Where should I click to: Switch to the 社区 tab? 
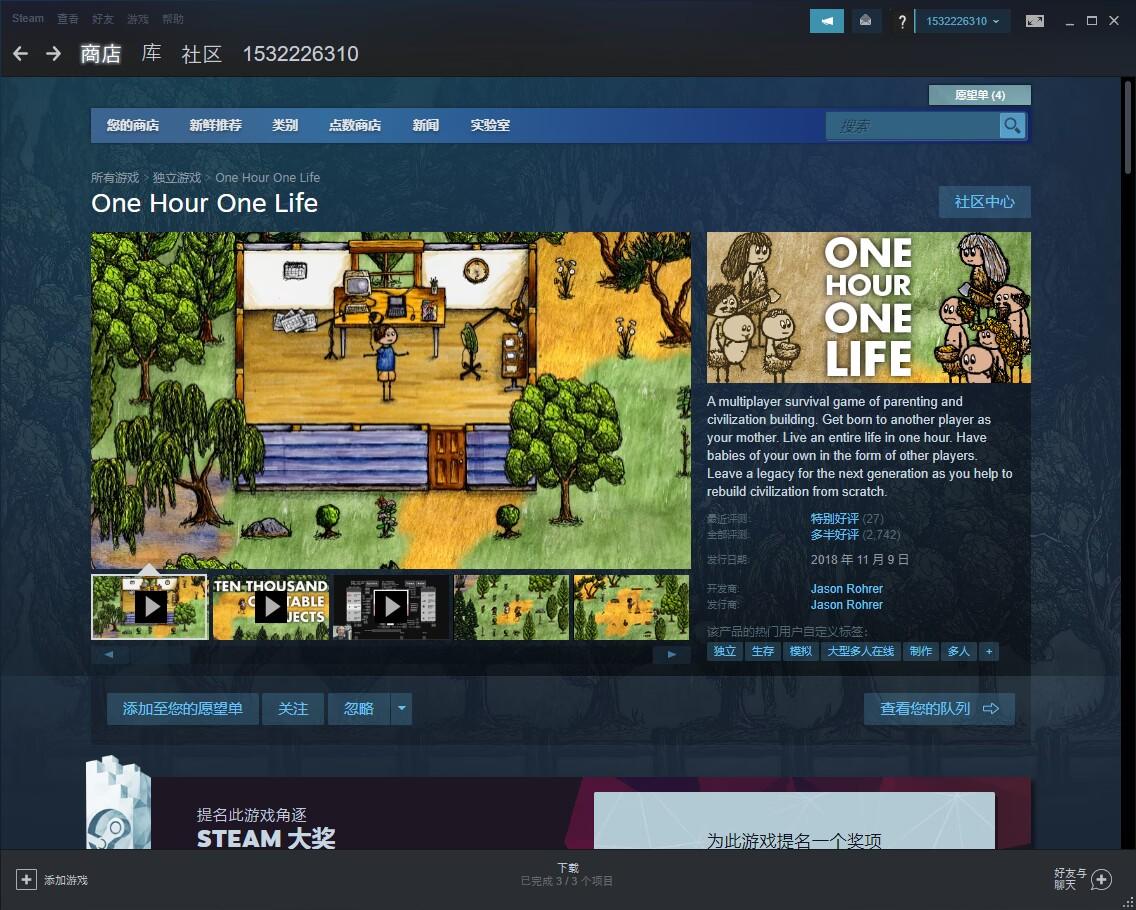201,54
